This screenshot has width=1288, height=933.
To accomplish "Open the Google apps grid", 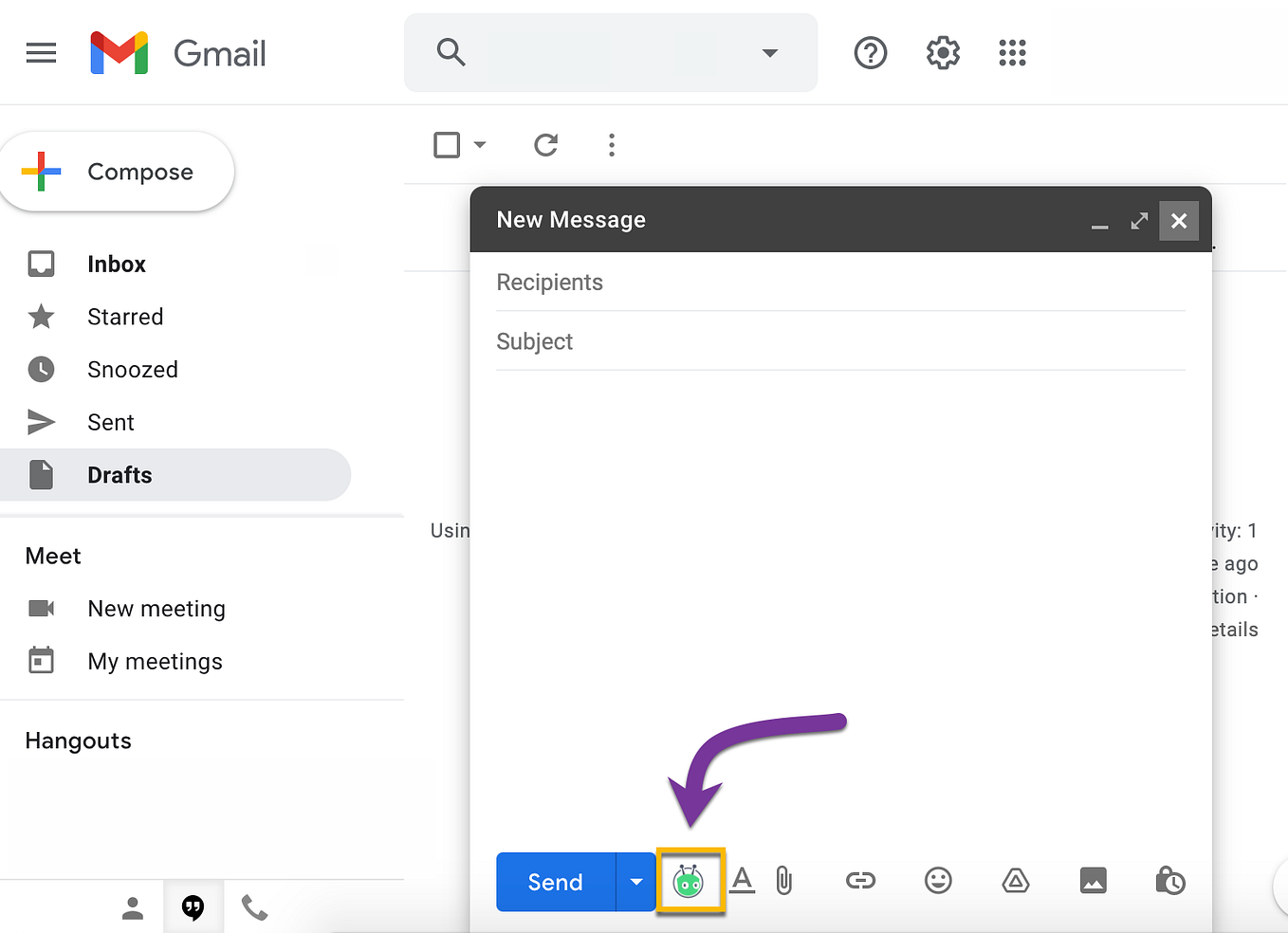I will click(x=1012, y=53).
